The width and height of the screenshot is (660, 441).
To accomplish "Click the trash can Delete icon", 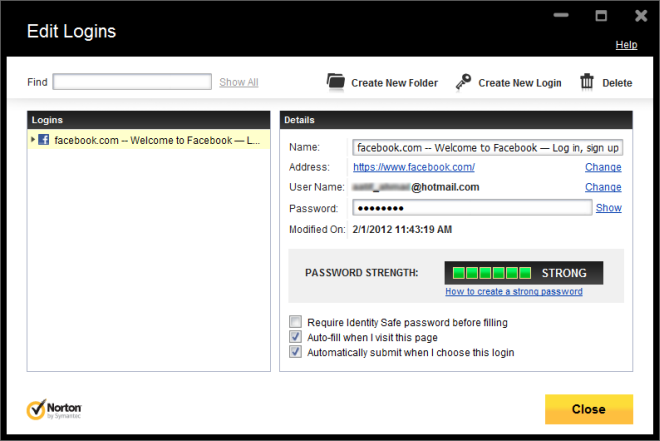I will pyautogui.click(x=587, y=82).
